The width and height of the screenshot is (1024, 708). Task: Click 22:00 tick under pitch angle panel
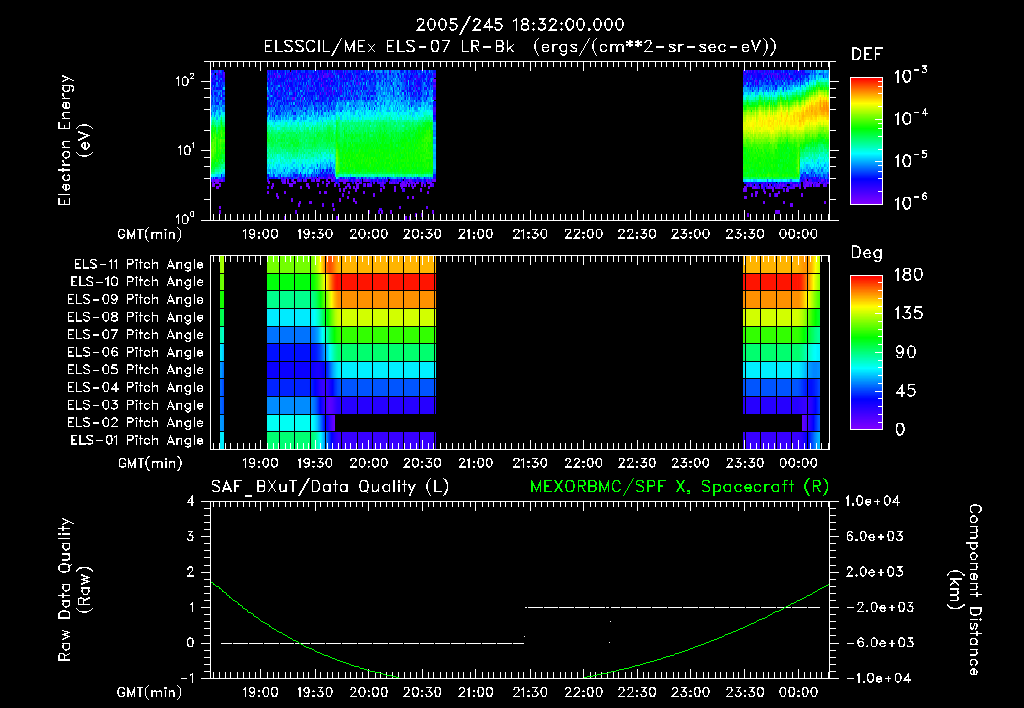click(x=583, y=463)
